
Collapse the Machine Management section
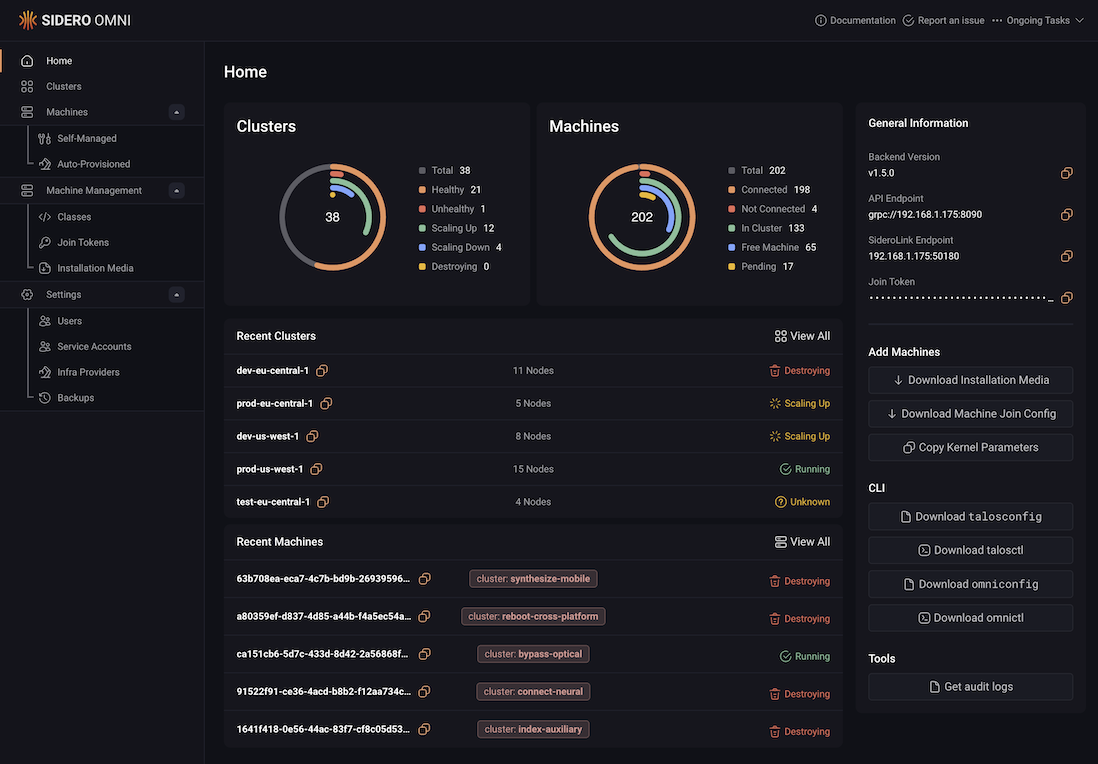176,190
